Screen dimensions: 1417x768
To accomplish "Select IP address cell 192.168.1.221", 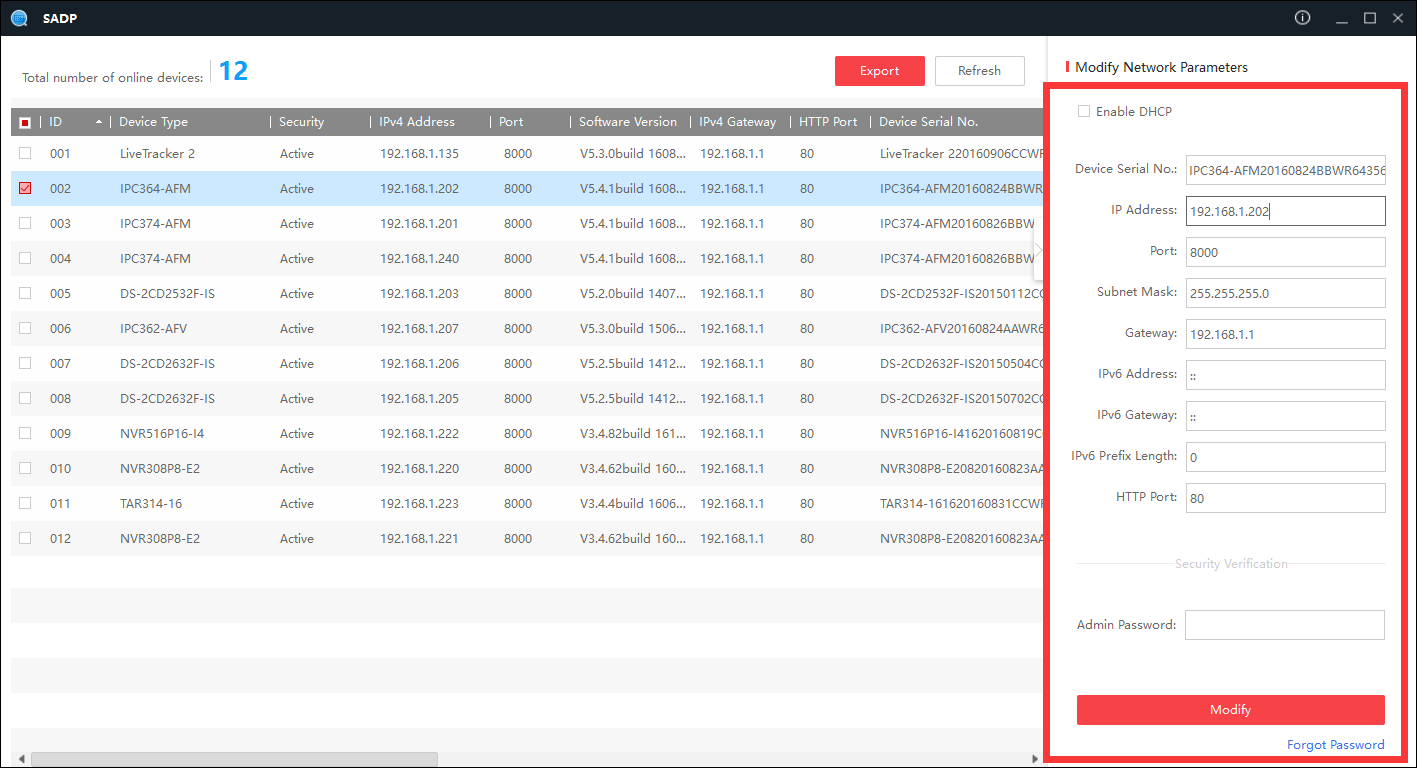I will 419,539.
